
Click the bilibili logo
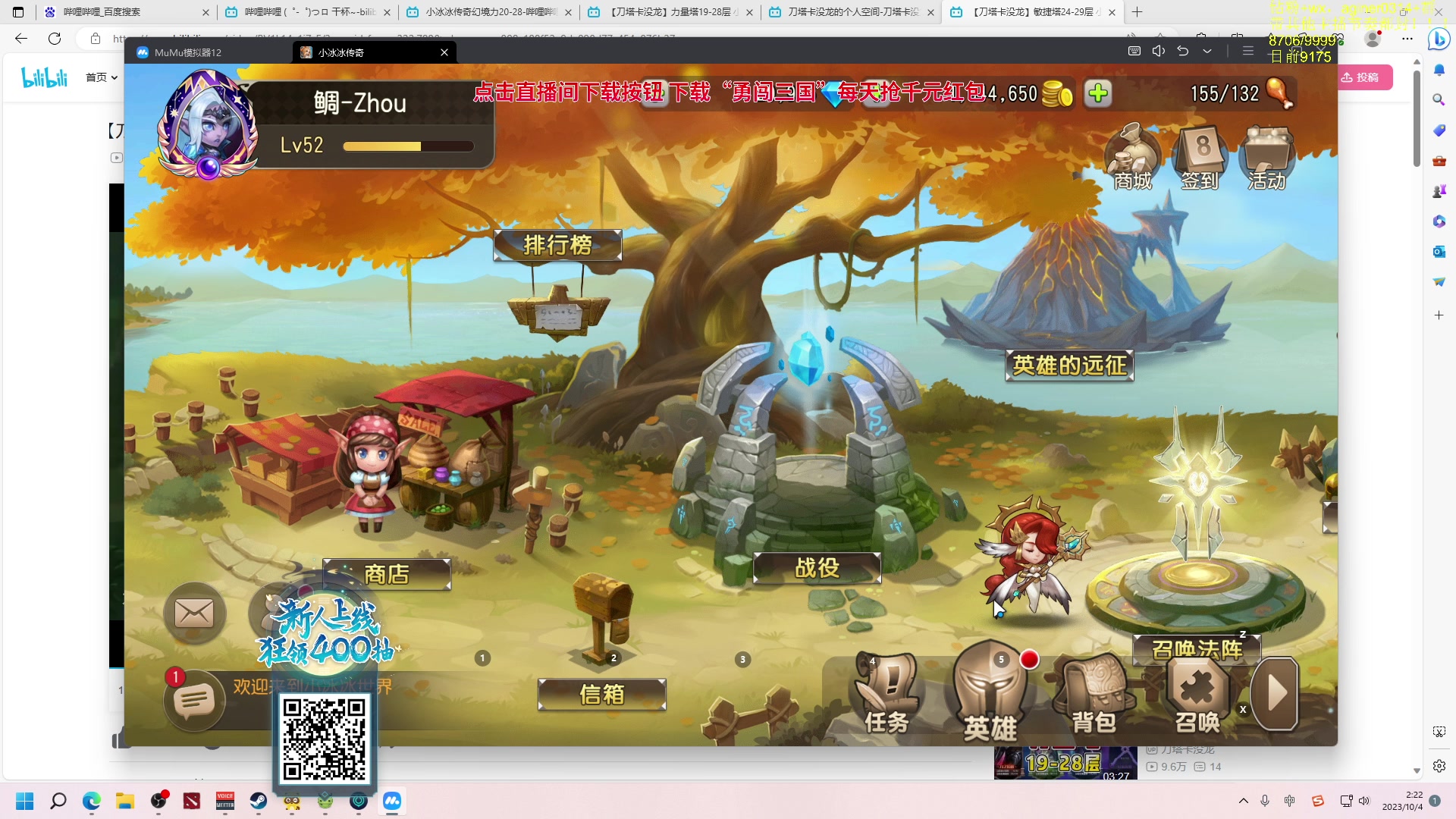45,77
